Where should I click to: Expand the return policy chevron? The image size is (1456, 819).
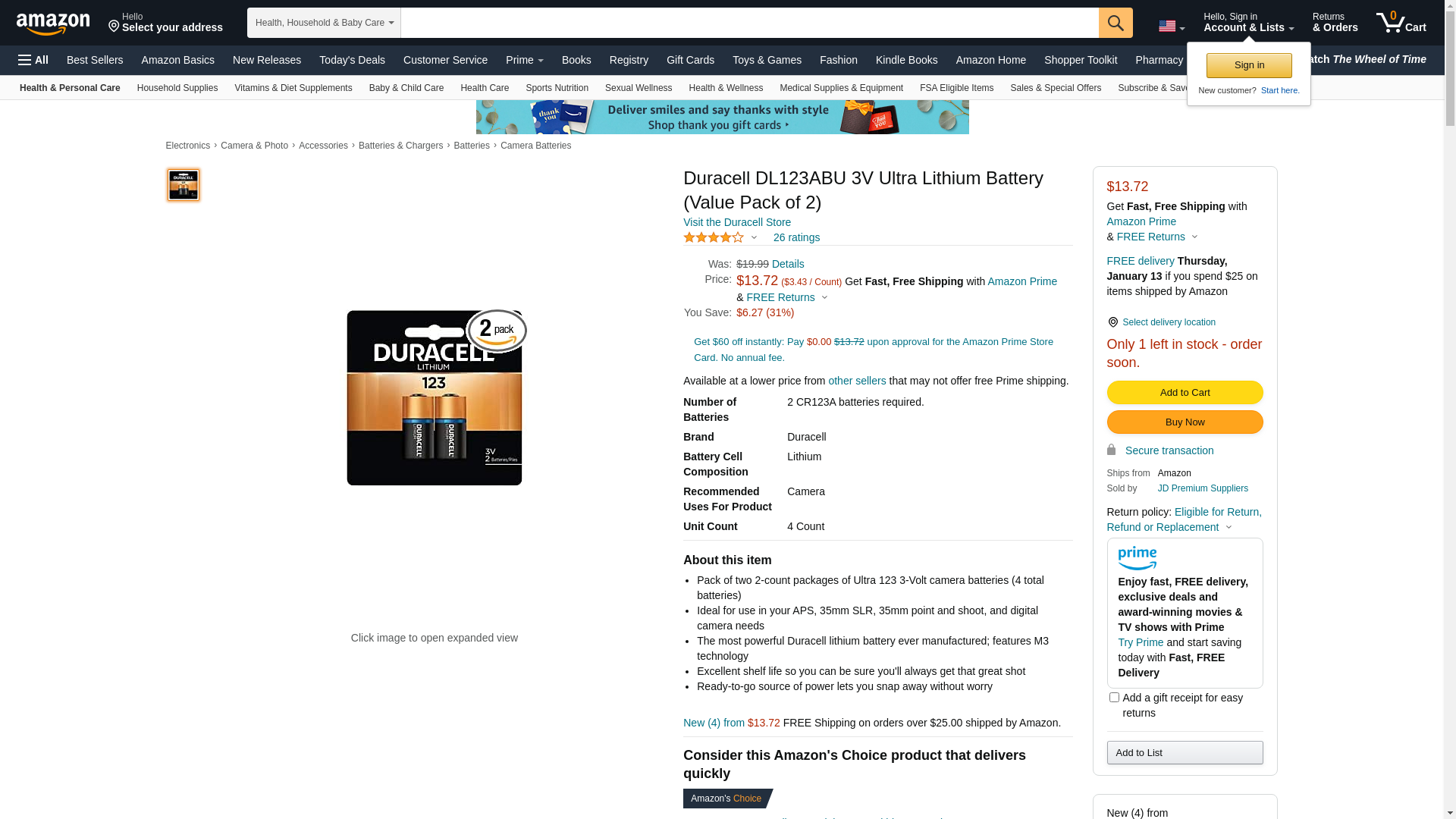tap(1228, 528)
